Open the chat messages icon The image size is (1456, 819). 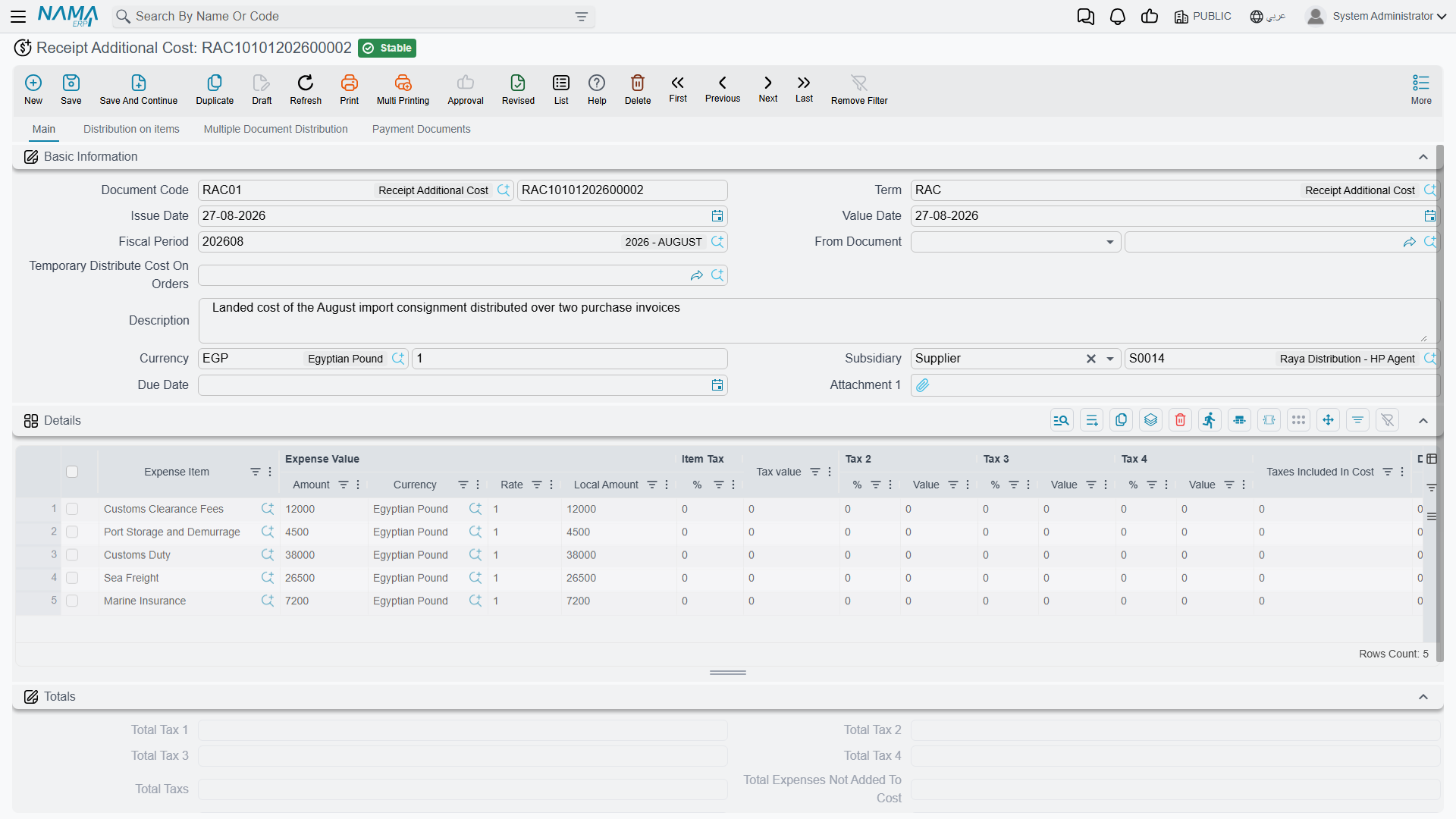click(1086, 17)
